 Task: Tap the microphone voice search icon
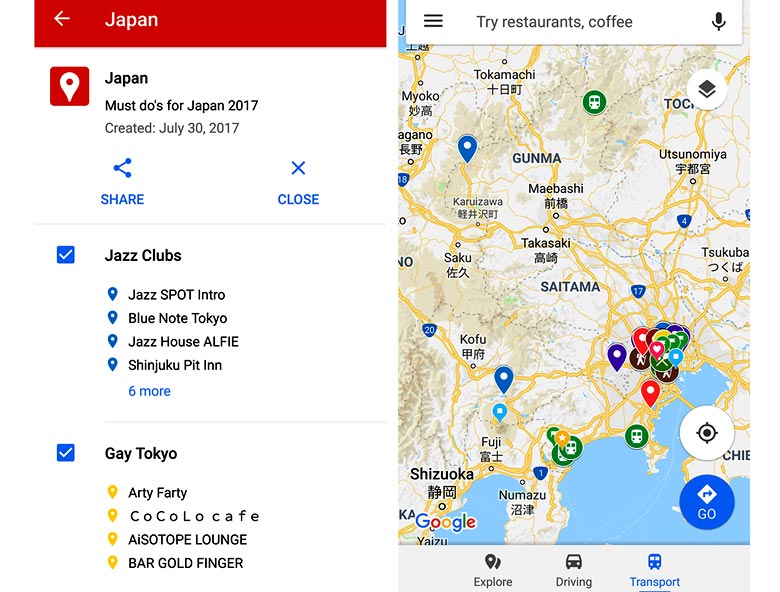[718, 21]
